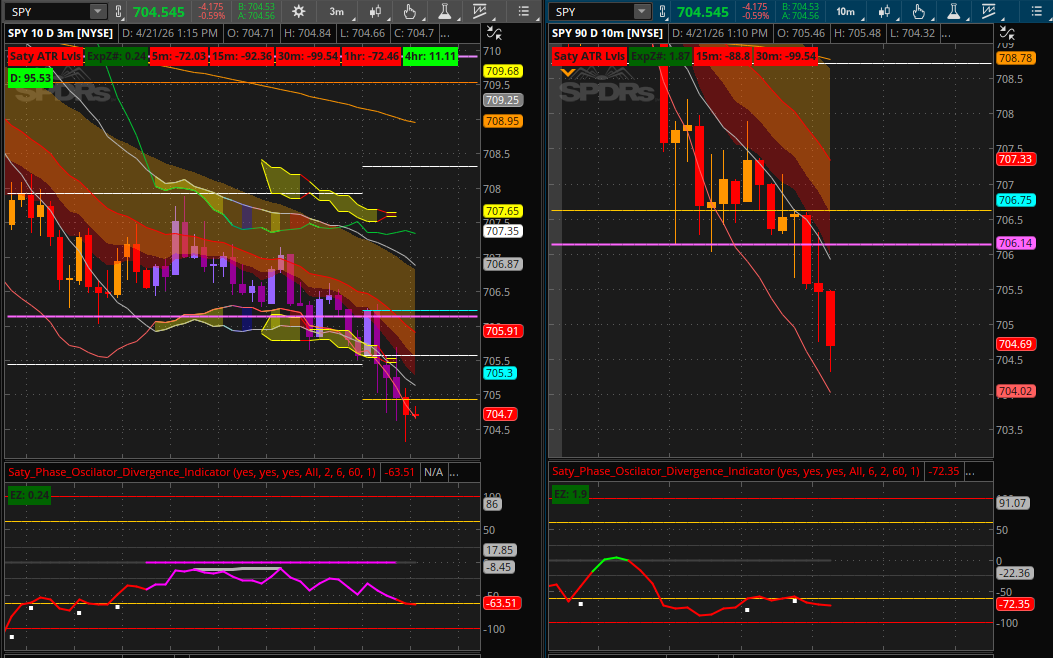Click the '1hr: -72.46' label
The image size is (1053, 658).
coord(371,56)
